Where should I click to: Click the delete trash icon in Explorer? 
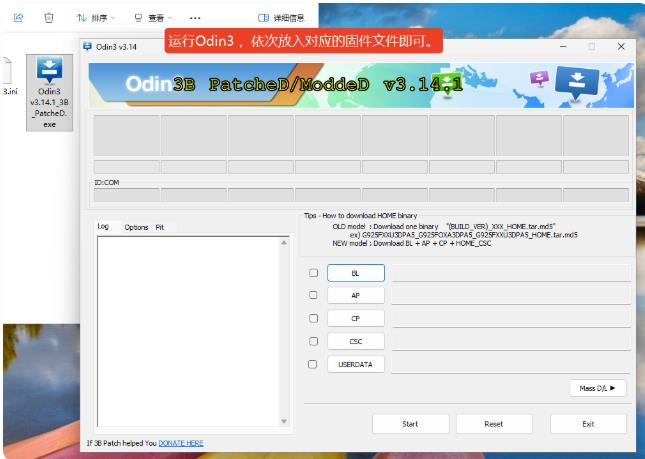point(49,18)
